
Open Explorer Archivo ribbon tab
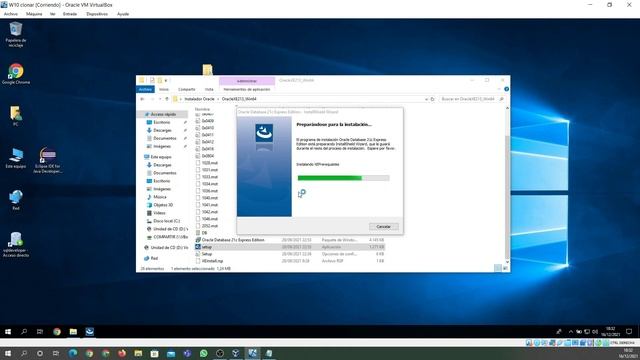[x=145, y=89]
